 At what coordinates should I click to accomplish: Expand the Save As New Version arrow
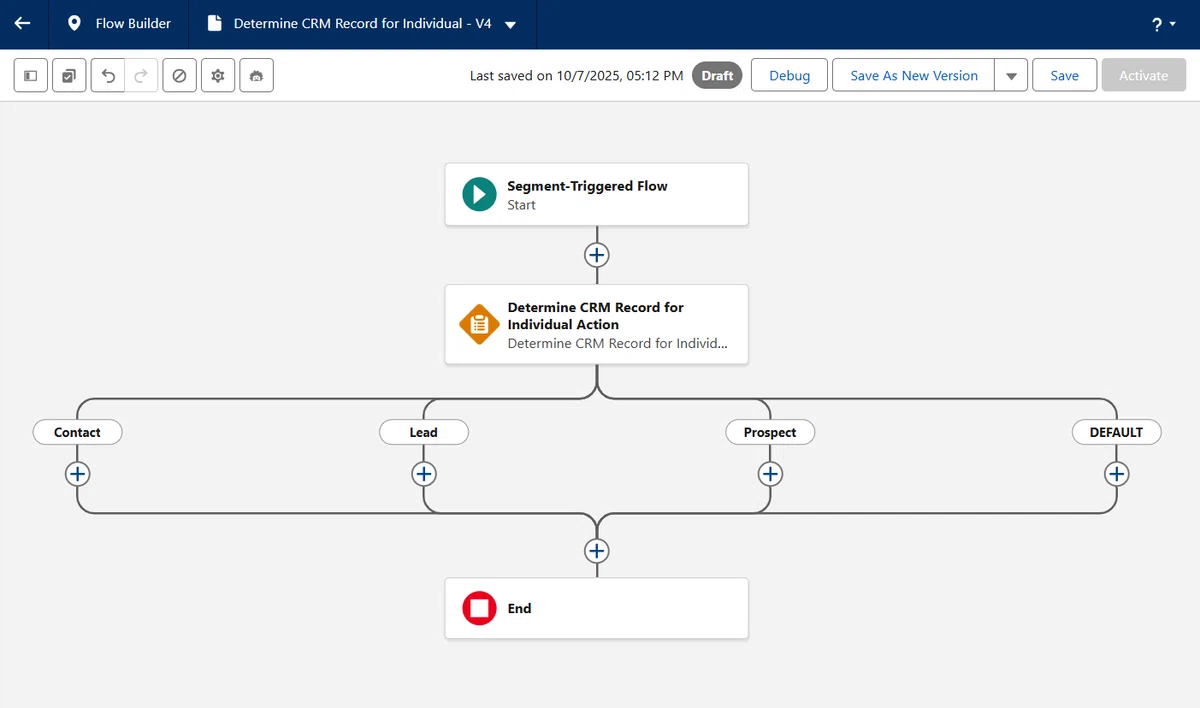click(x=1011, y=76)
